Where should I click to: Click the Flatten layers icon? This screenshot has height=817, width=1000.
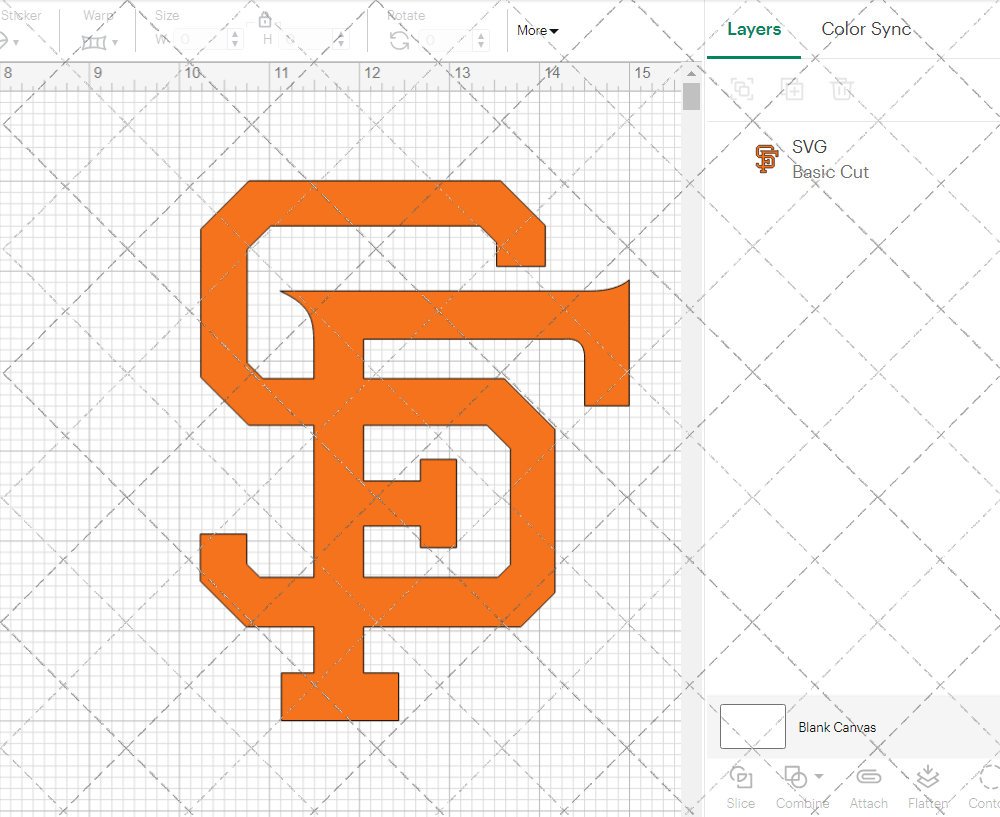coord(927,778)
